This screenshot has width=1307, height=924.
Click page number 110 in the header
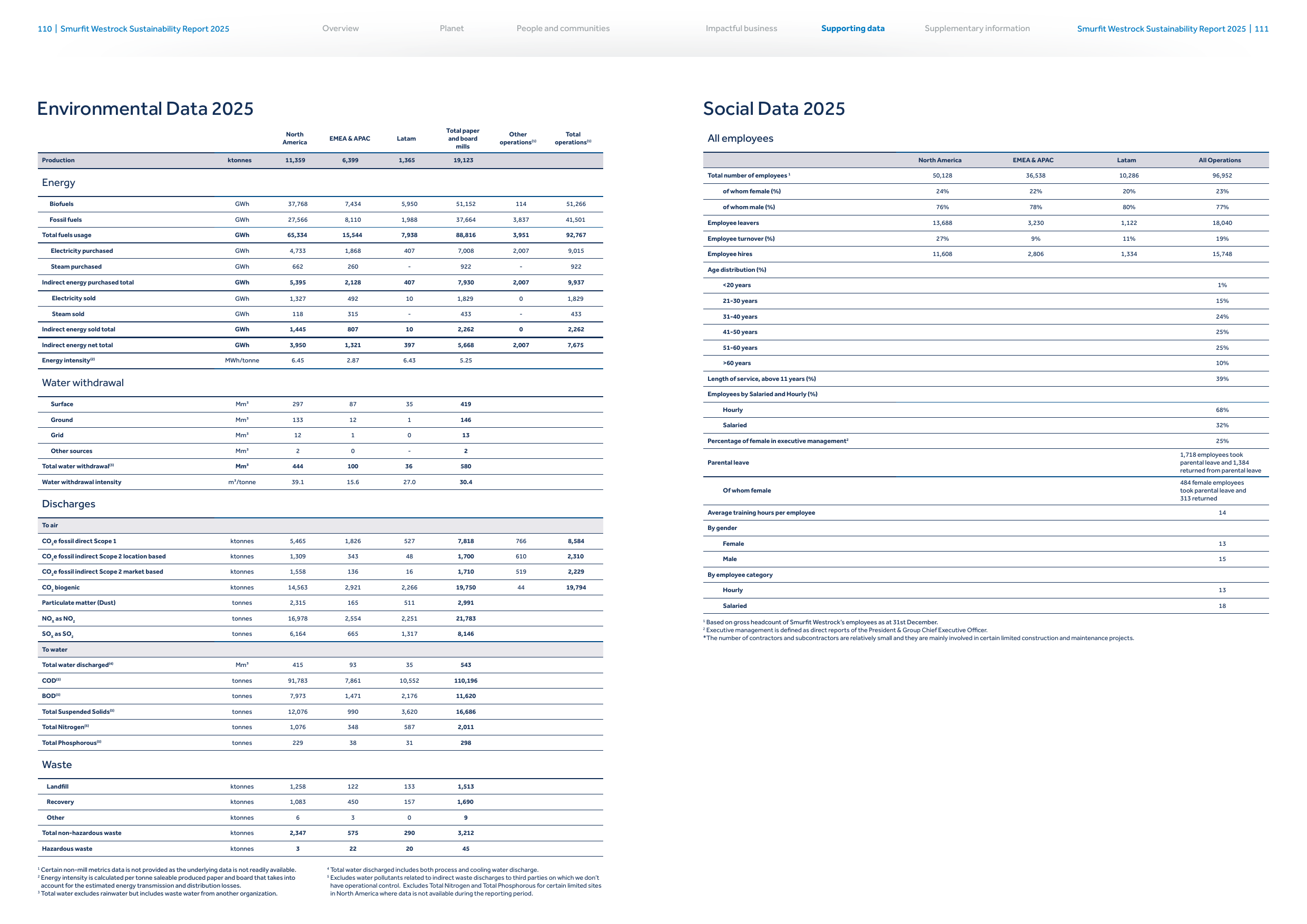click(44, 29)
